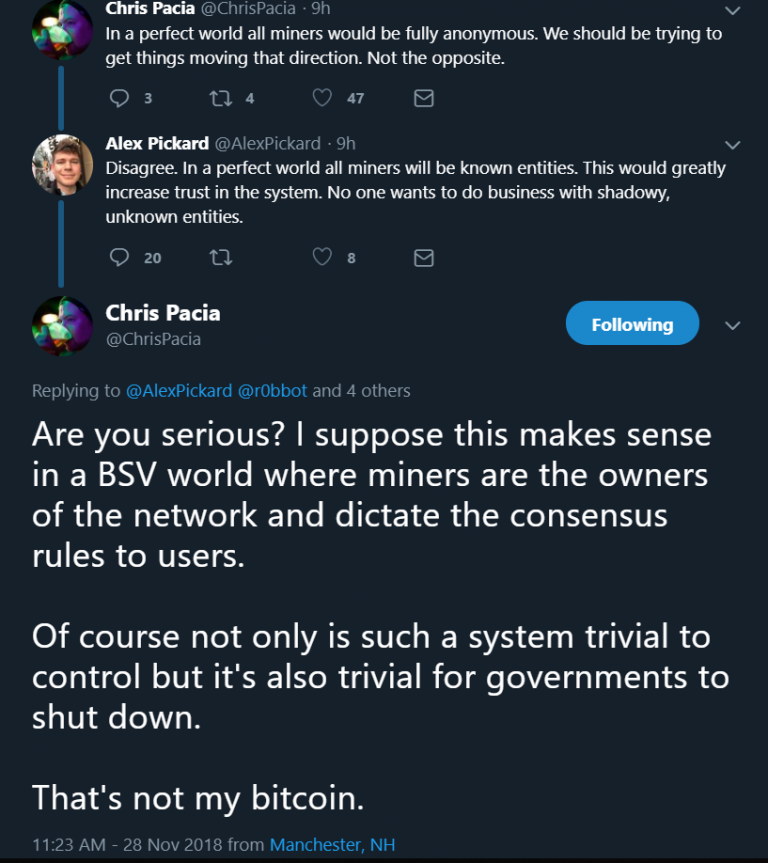This screenshot has height=863, width=768.
Task: Open @AlexPickard's profile from the replying-to line
Action: click(x=181, y=391)
